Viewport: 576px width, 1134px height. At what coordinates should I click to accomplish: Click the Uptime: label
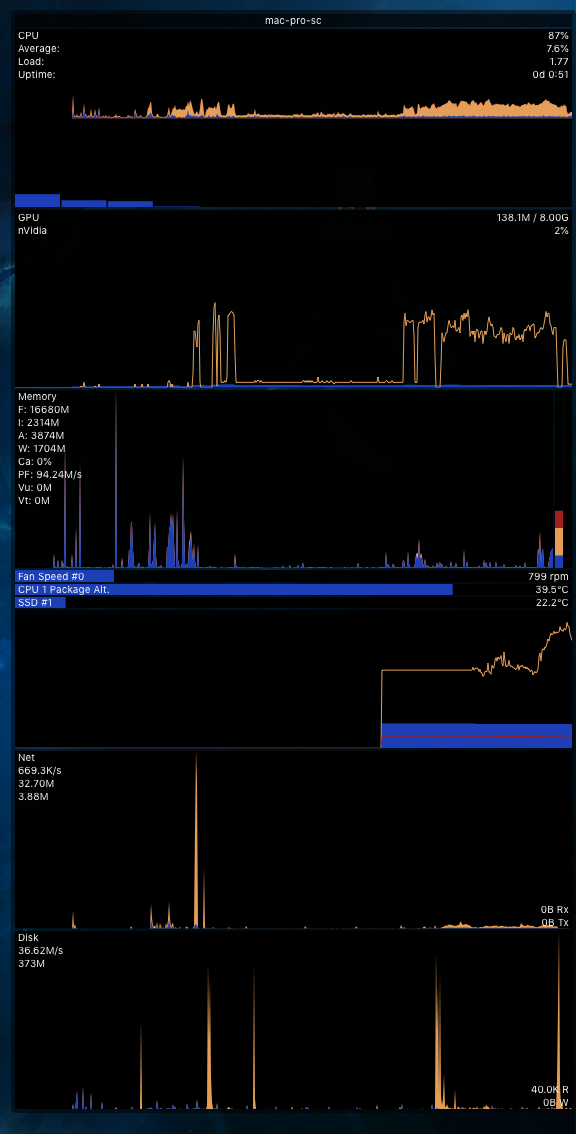tap(37, 74)
